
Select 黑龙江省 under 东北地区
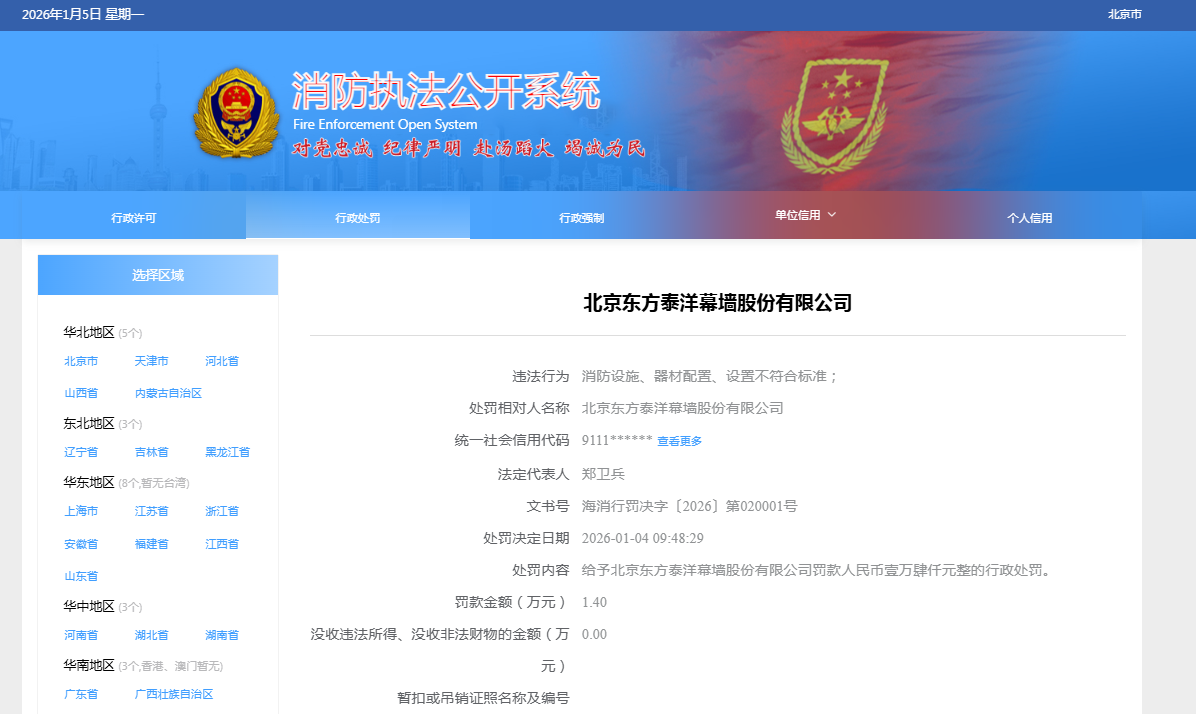[x=227, y=452]
